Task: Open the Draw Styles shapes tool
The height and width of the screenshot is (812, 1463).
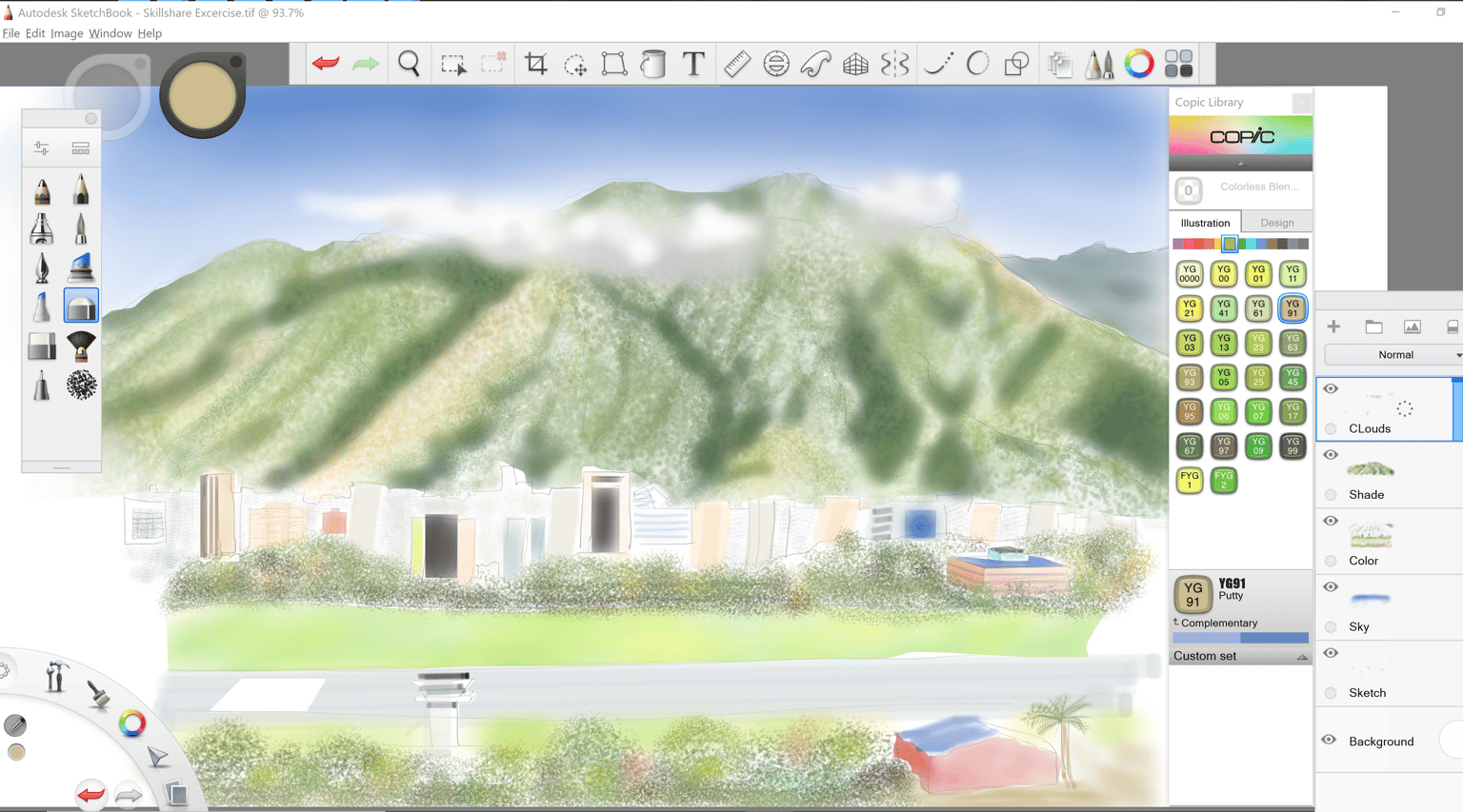Action: (1017, 64)
